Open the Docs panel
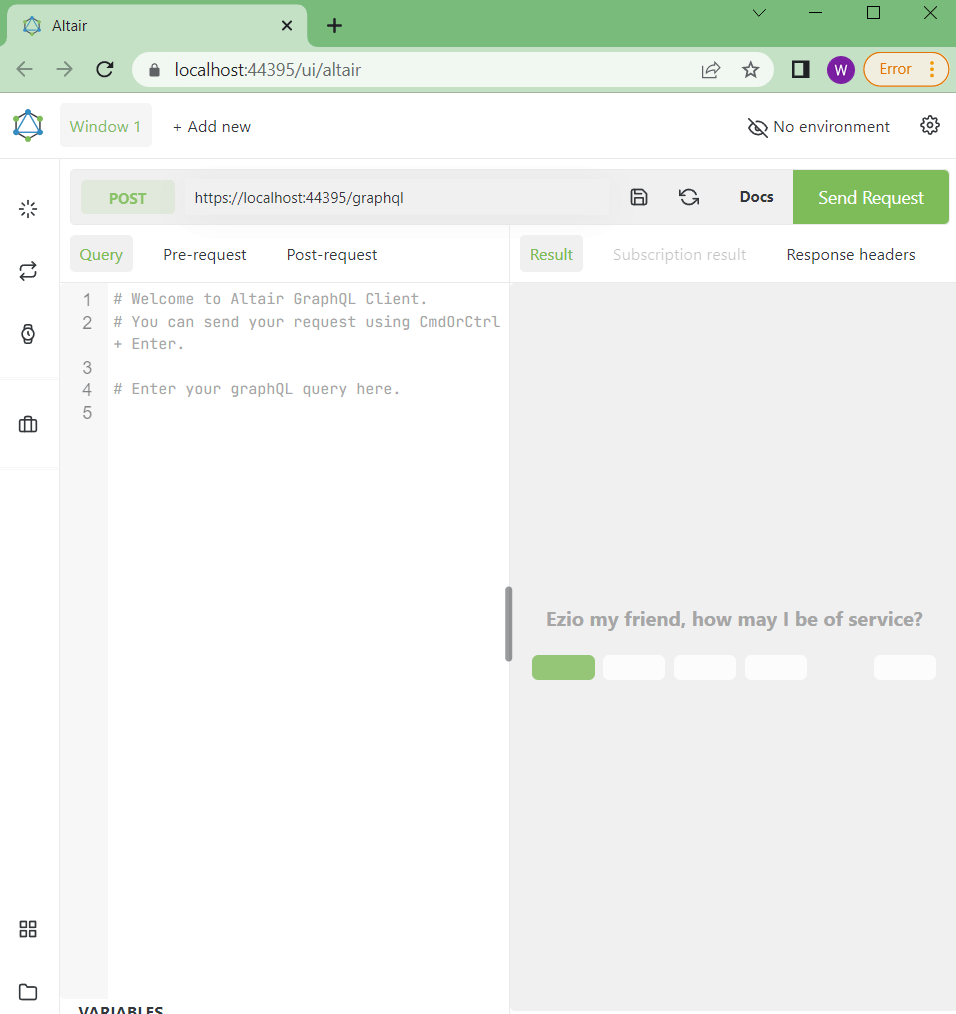The width and height of the screenshot is (956, 1014). pos(756,197)
